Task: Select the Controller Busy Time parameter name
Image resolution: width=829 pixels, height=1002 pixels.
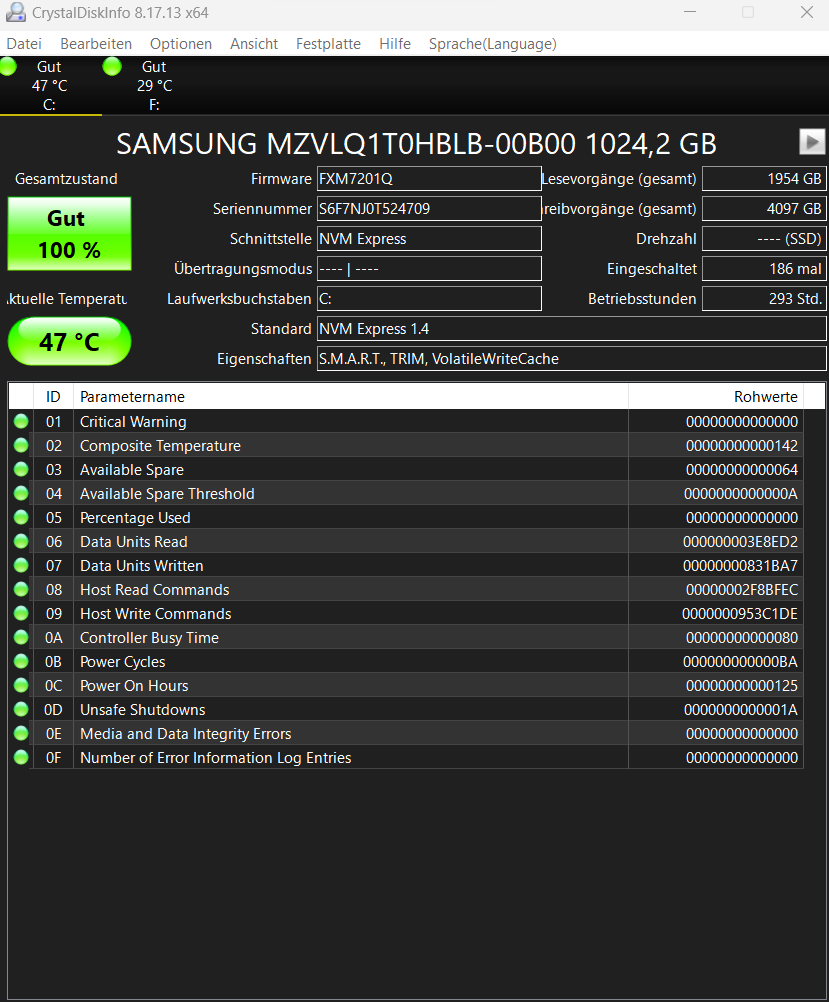Action: pyautogui.click(x=149, y=638)
